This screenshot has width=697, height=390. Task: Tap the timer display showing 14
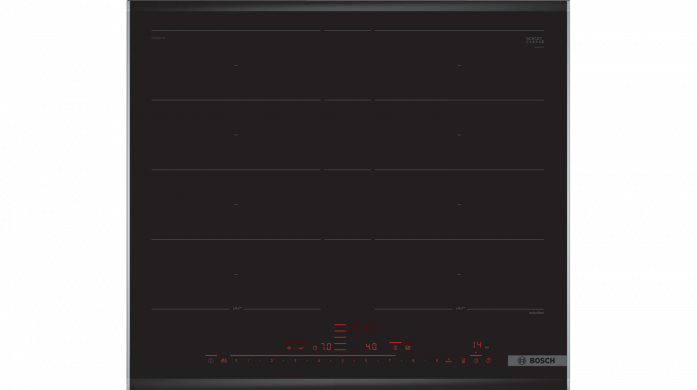coord(477,345)
